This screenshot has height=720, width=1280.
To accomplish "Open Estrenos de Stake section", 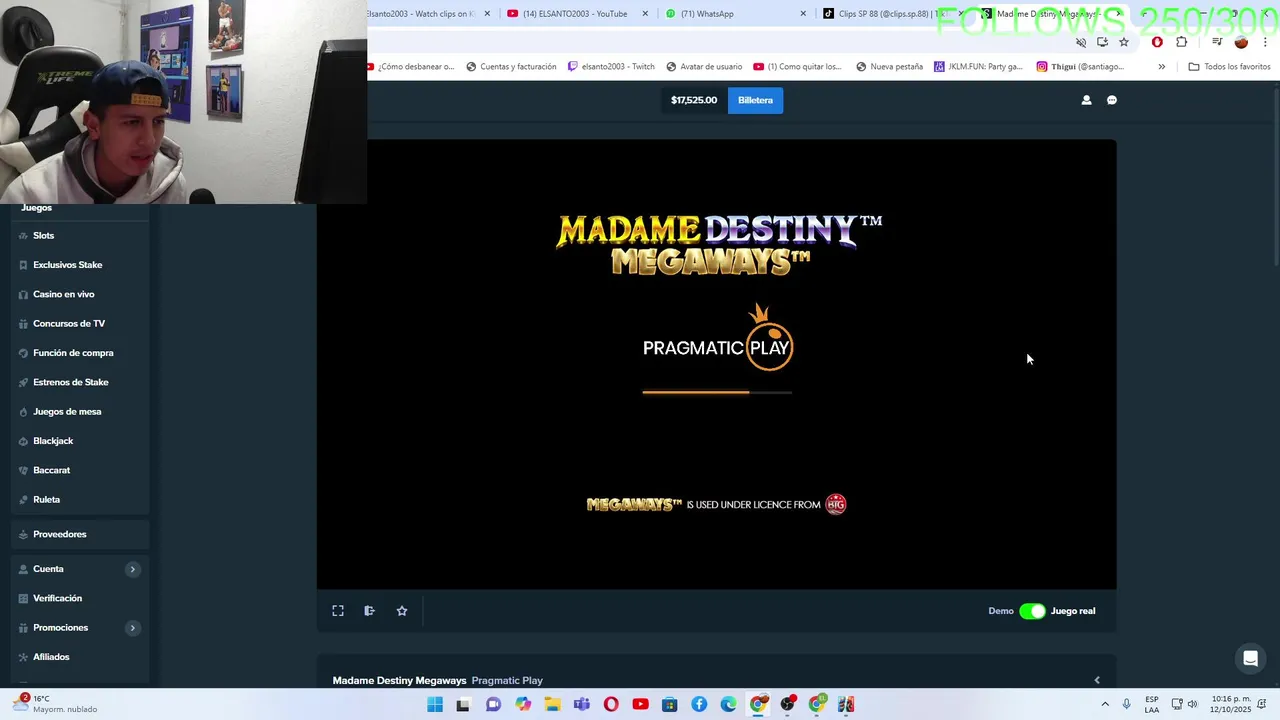I will click(x=80, y=382).
